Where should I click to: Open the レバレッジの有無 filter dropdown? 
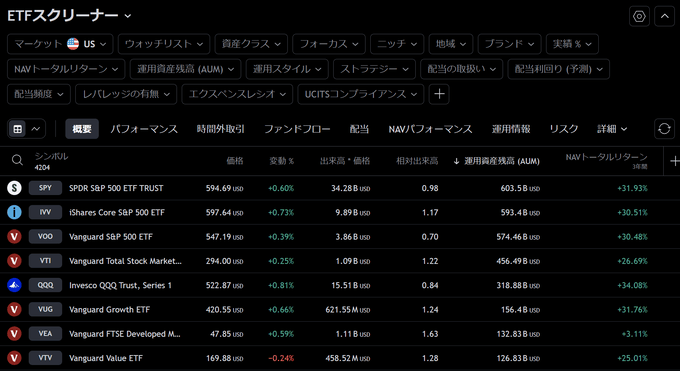(126, 94)
